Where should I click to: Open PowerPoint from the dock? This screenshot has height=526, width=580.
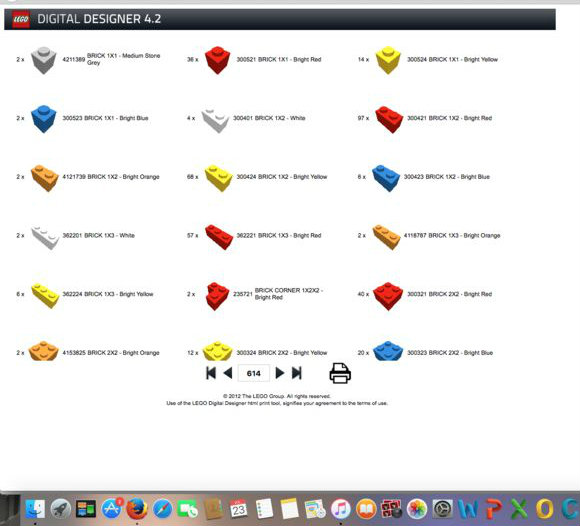coord(494,509)
